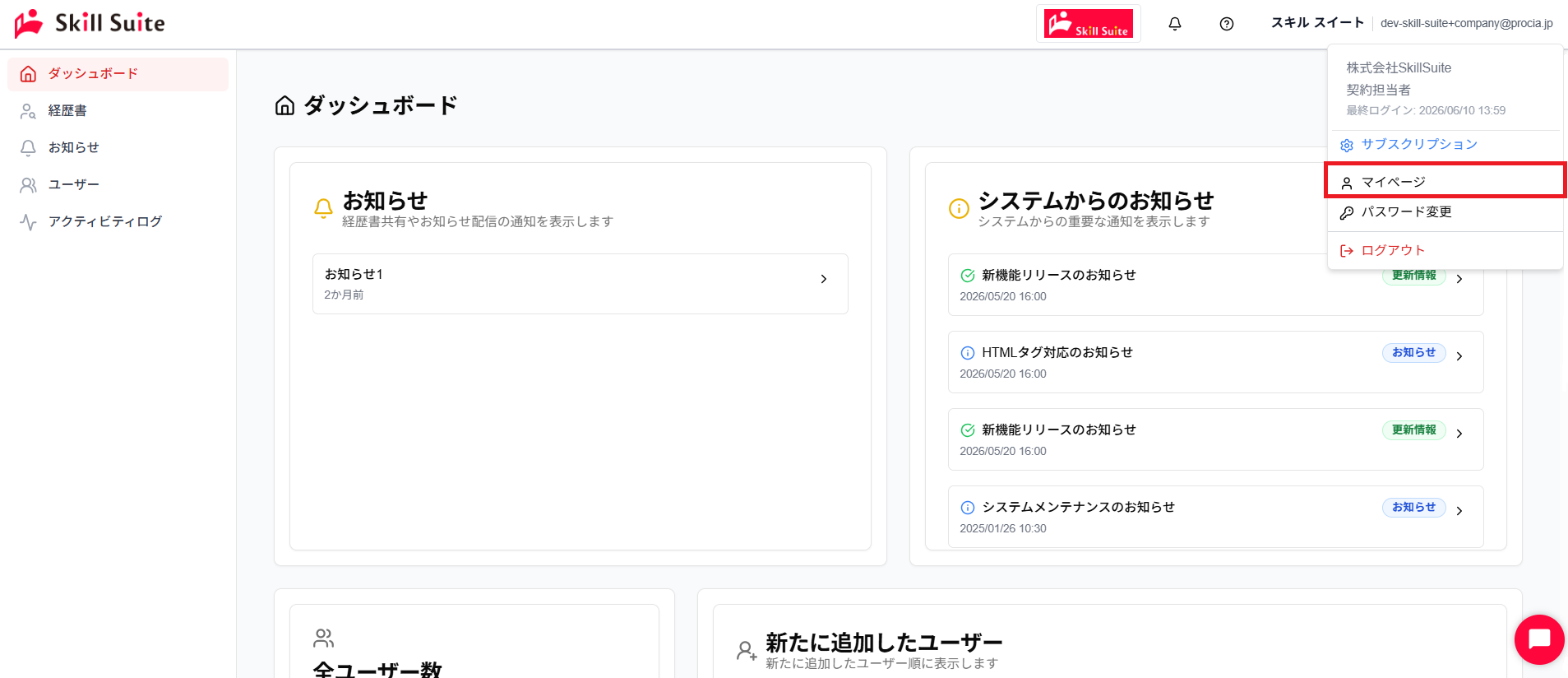Expand HTMLタグ対応のお知らせ chevron
The width and height of the screenshot is (1568, 678).
1459,356
